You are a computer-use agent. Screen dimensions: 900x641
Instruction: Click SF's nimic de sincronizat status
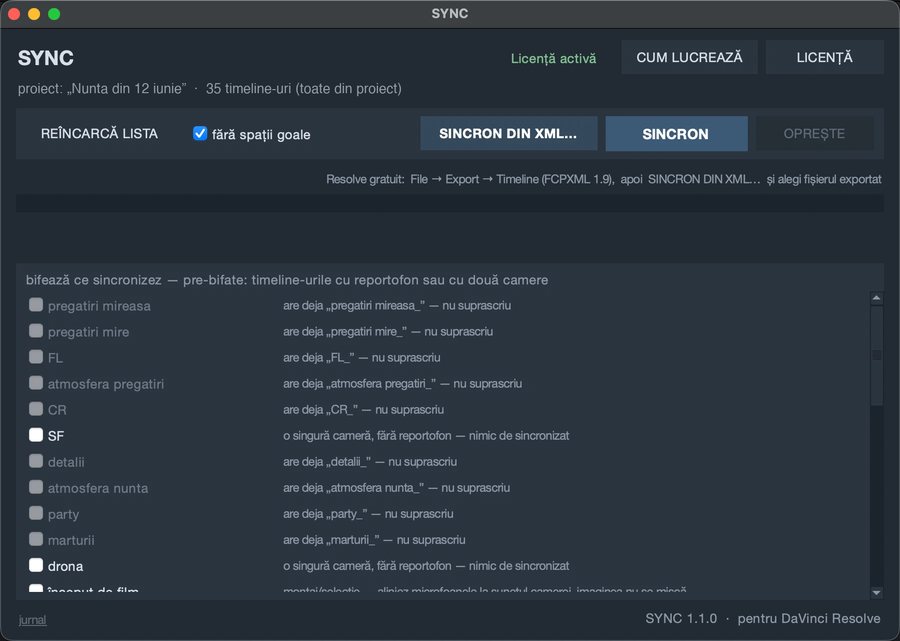point(426,436)
